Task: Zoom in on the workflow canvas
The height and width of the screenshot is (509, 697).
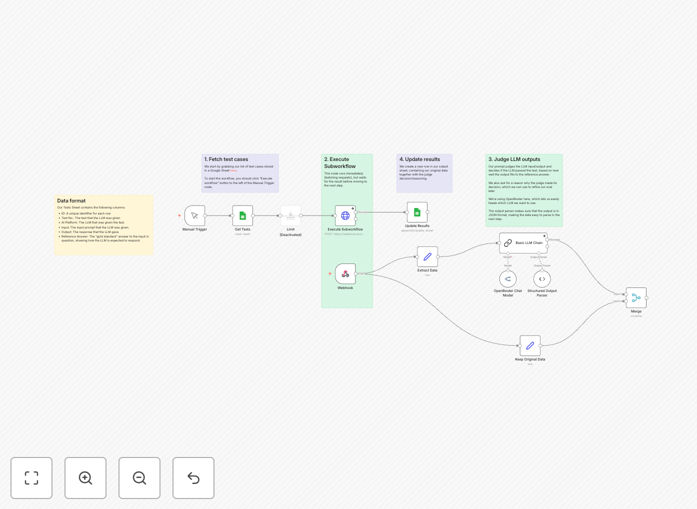Action: click(x=85, y=478)
